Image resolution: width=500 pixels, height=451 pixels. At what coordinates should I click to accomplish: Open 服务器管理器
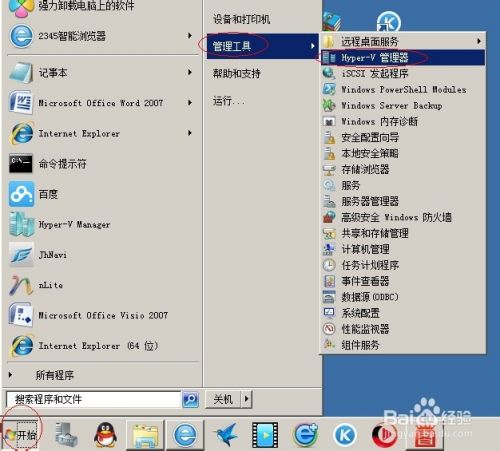coord(403,201)
